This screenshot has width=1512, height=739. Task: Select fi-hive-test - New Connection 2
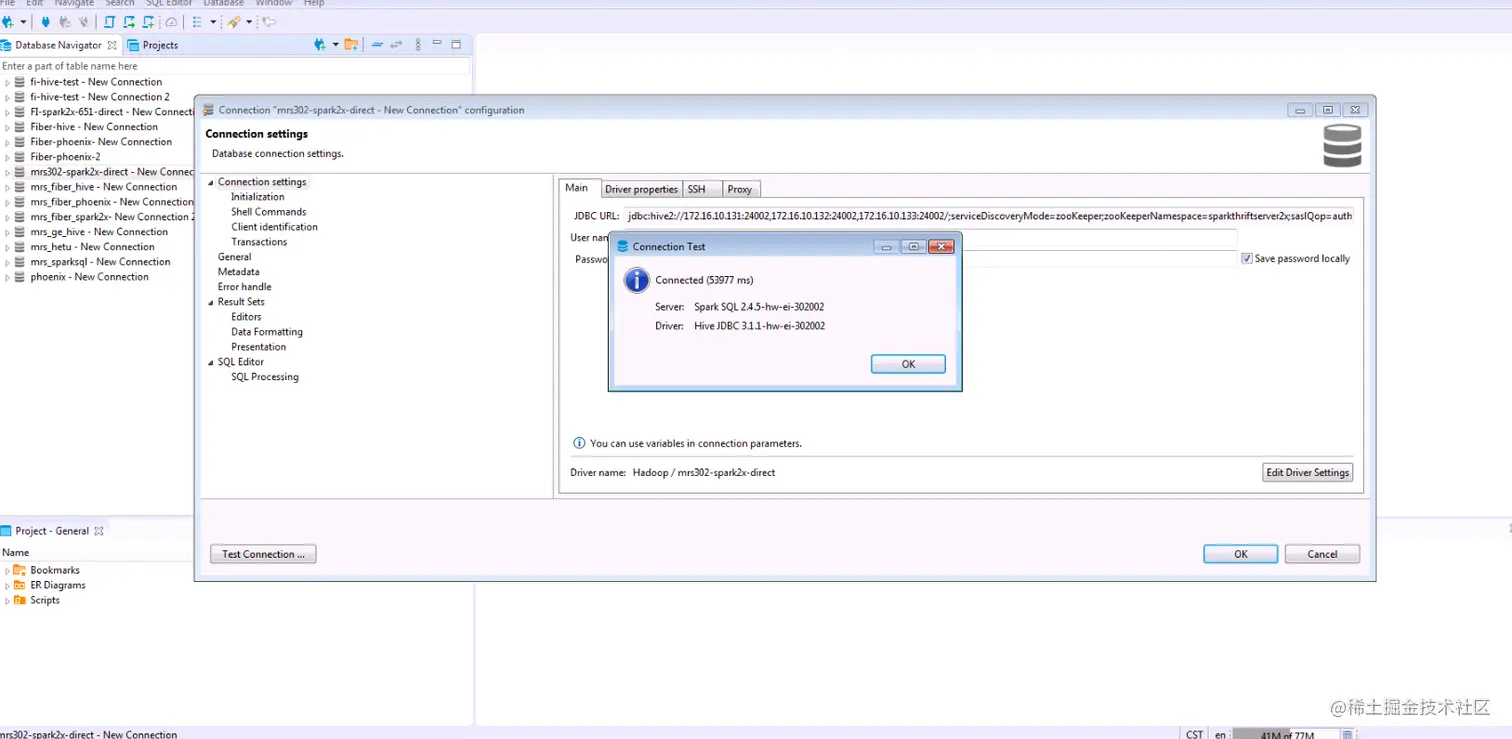point(100,97)
